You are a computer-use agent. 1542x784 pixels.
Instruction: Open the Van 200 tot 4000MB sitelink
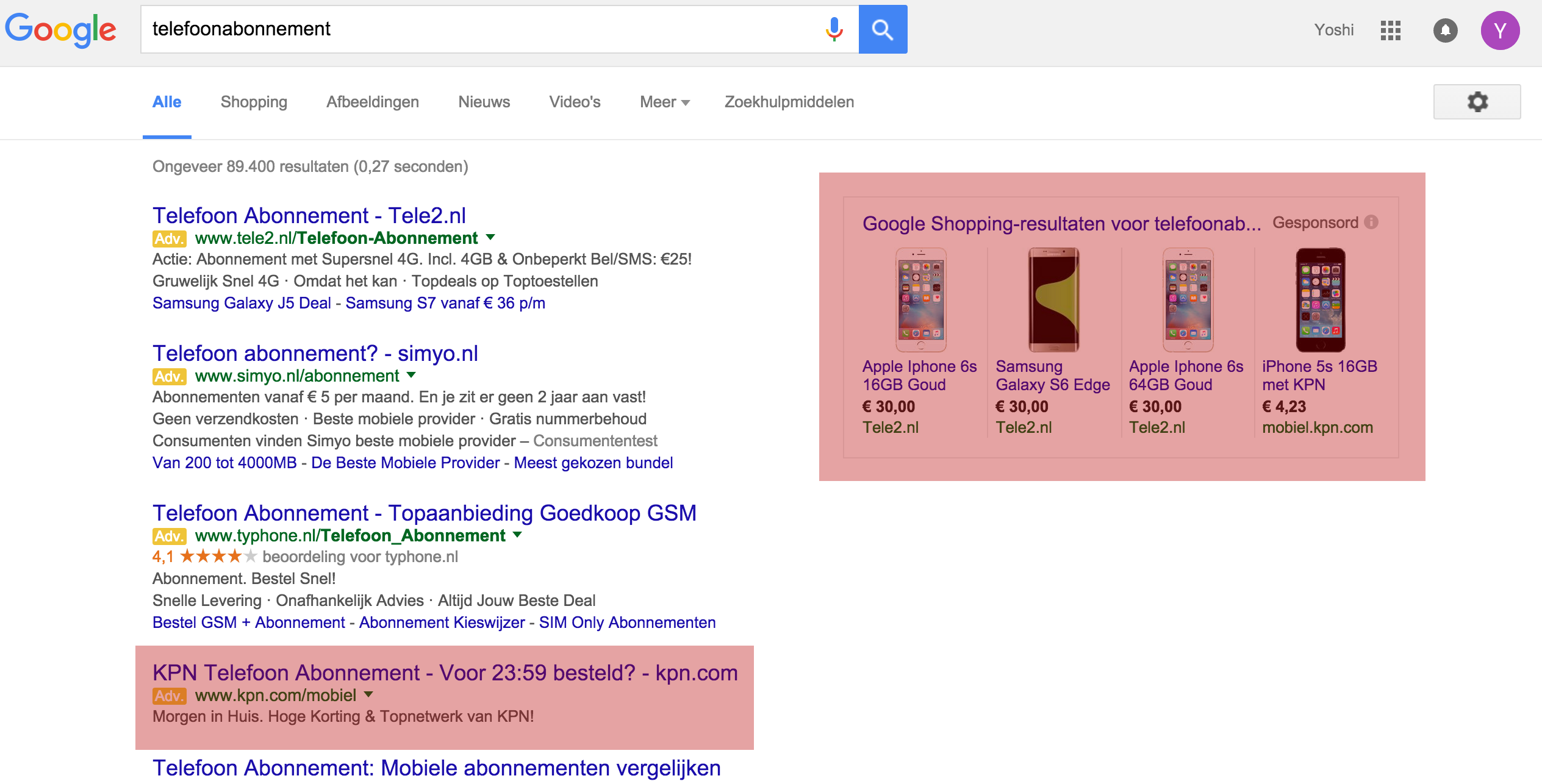(x=224, y=463)
